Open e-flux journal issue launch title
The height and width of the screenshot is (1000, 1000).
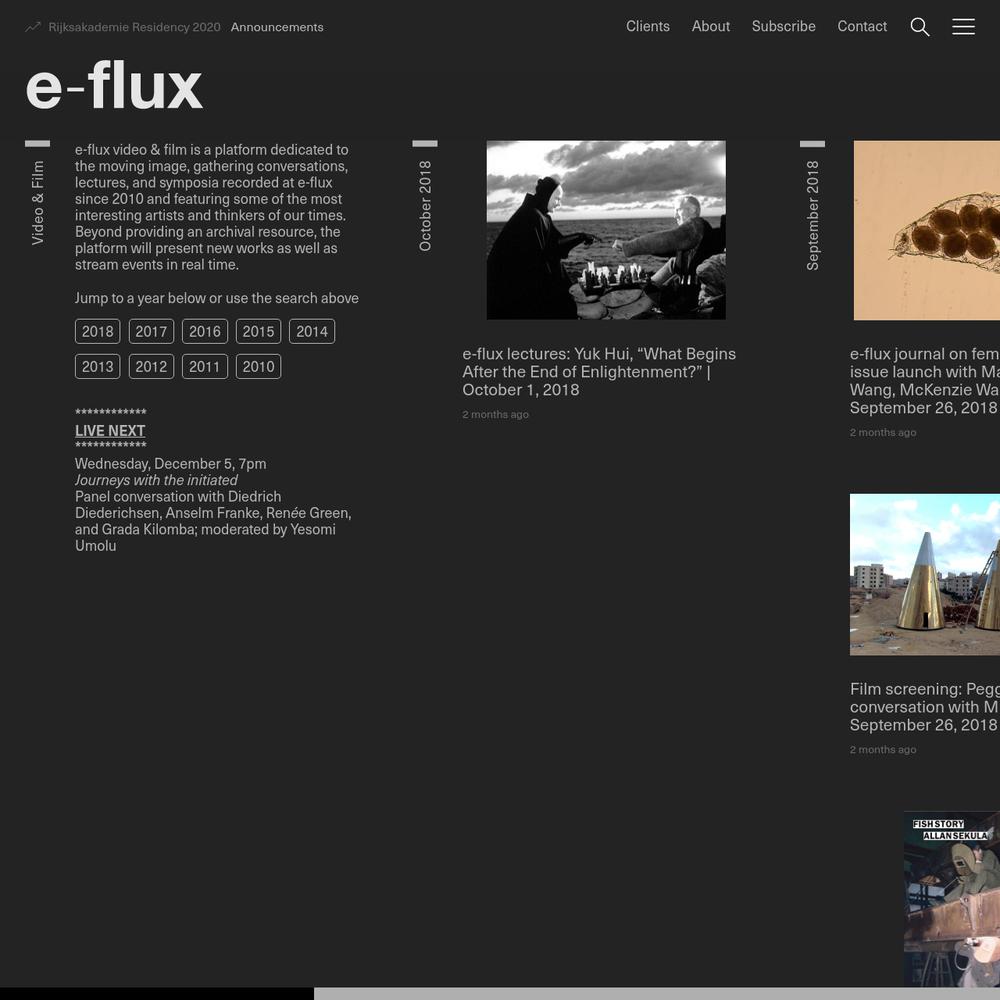(x=925, y=381)
